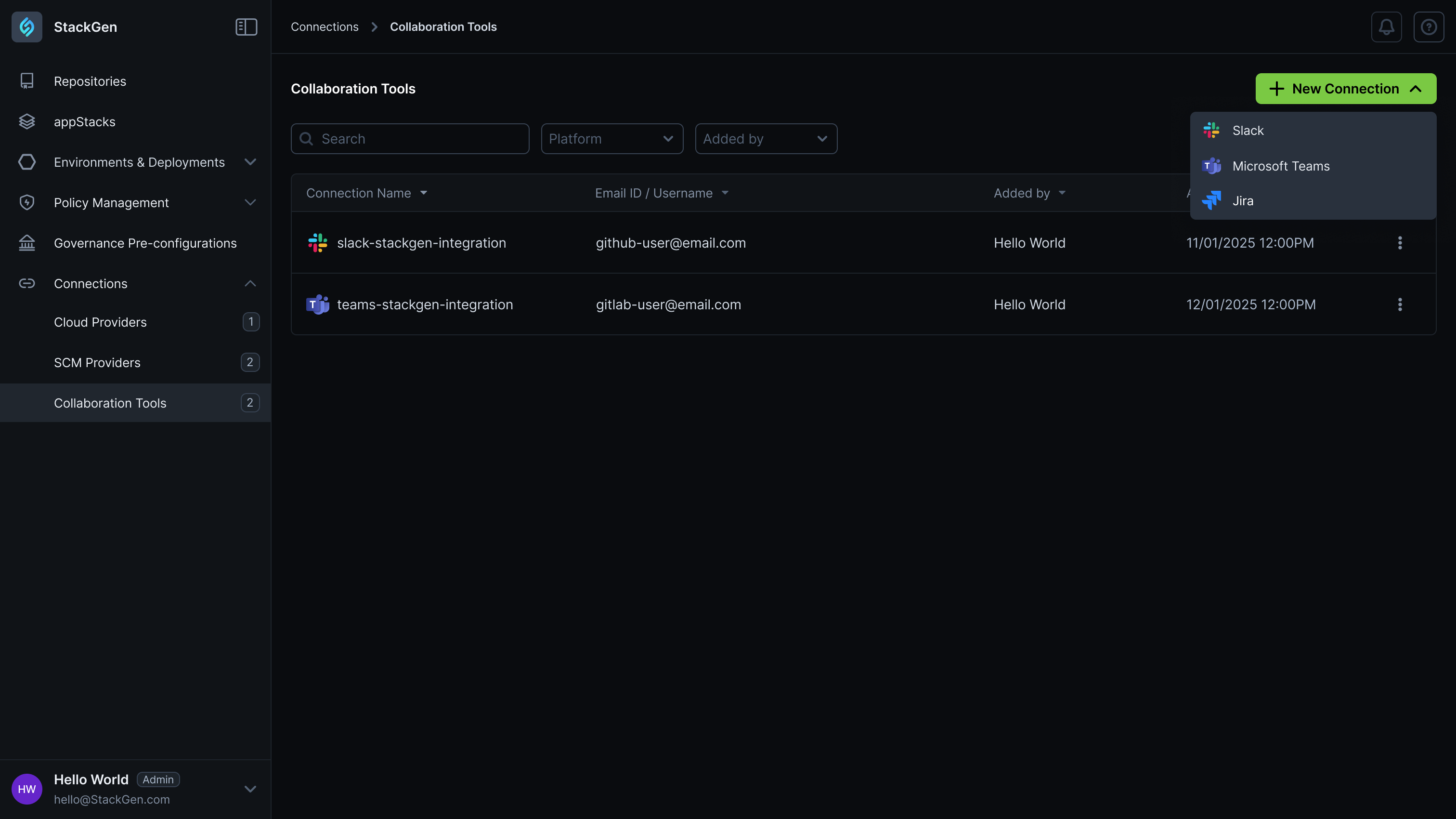Image resolution: width=1456 pixels, height=819 pixels.
Task: Click Hello World in Teams row
Action: 1029,304
